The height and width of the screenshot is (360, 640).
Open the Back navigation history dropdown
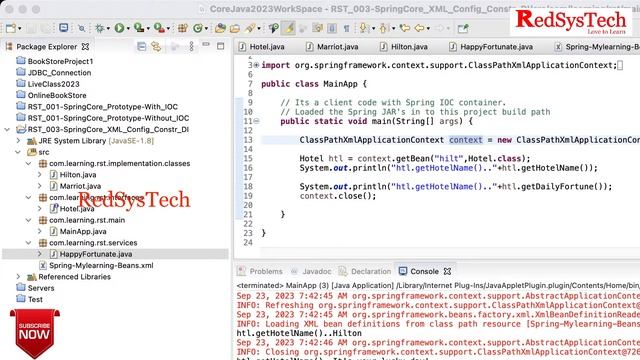pyautogui.click(x=428, y=29)
